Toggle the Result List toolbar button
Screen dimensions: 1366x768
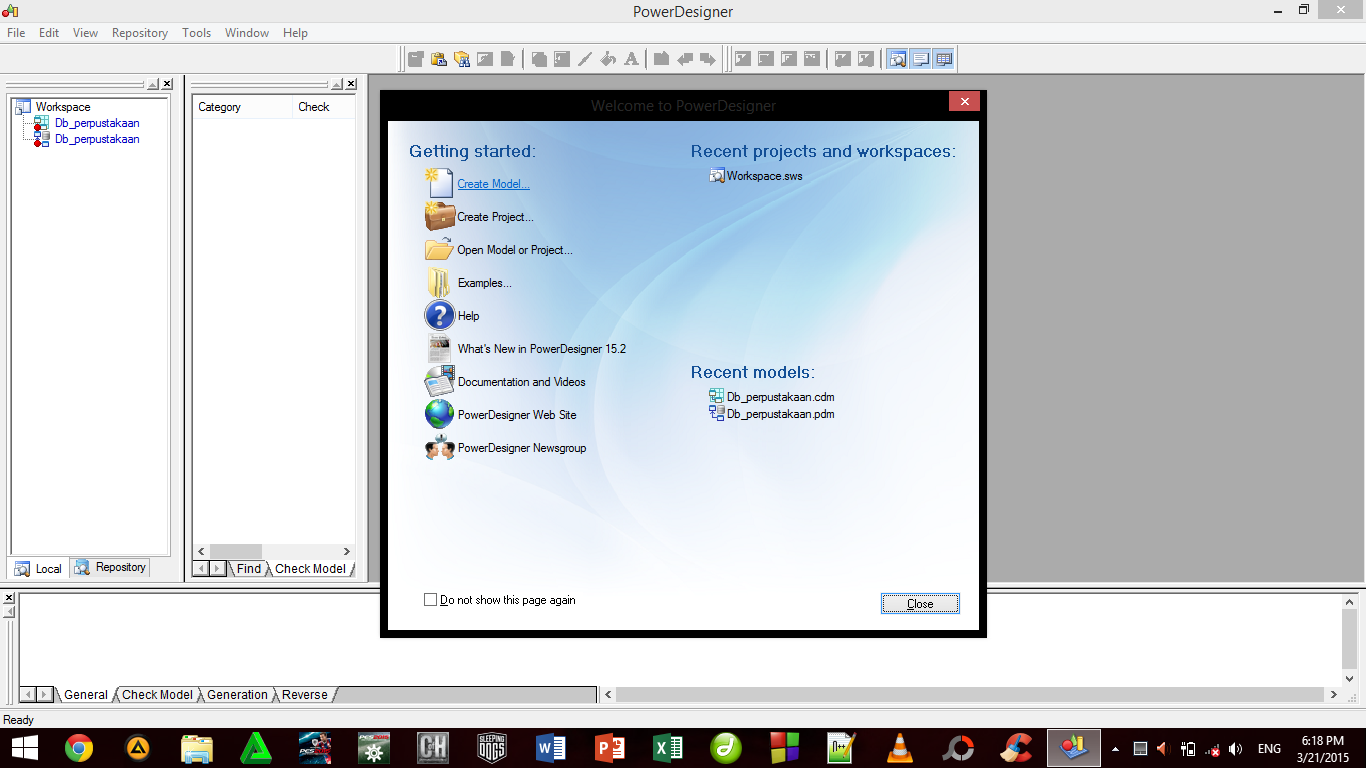943,58
